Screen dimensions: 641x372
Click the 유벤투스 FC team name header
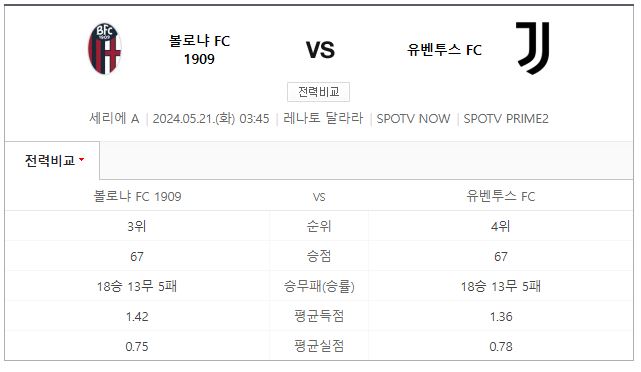444,50
